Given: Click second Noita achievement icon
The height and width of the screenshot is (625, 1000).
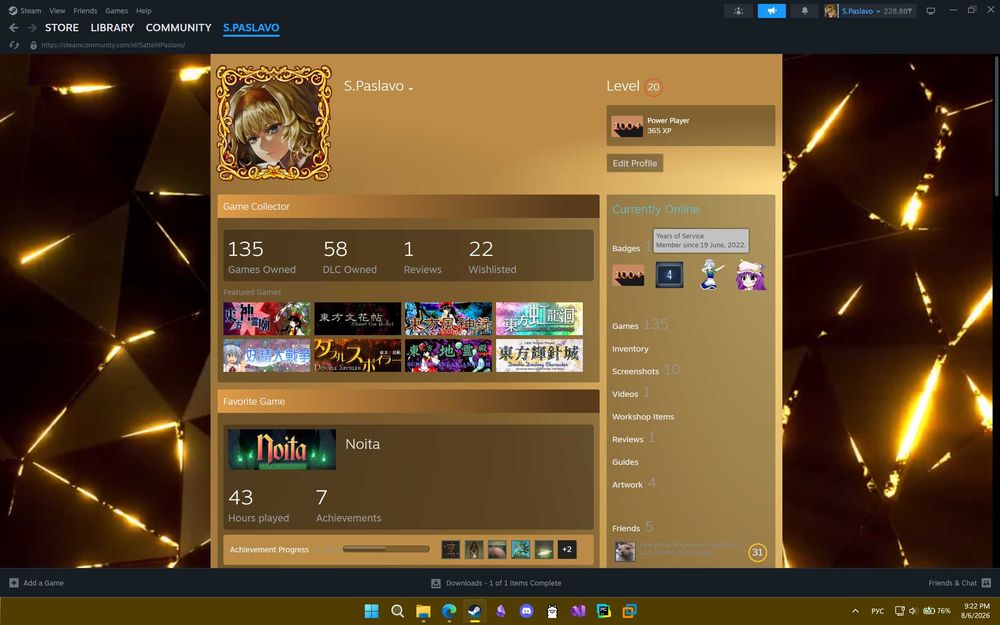Looking at the screenshot, I should (x=474, y=549).
